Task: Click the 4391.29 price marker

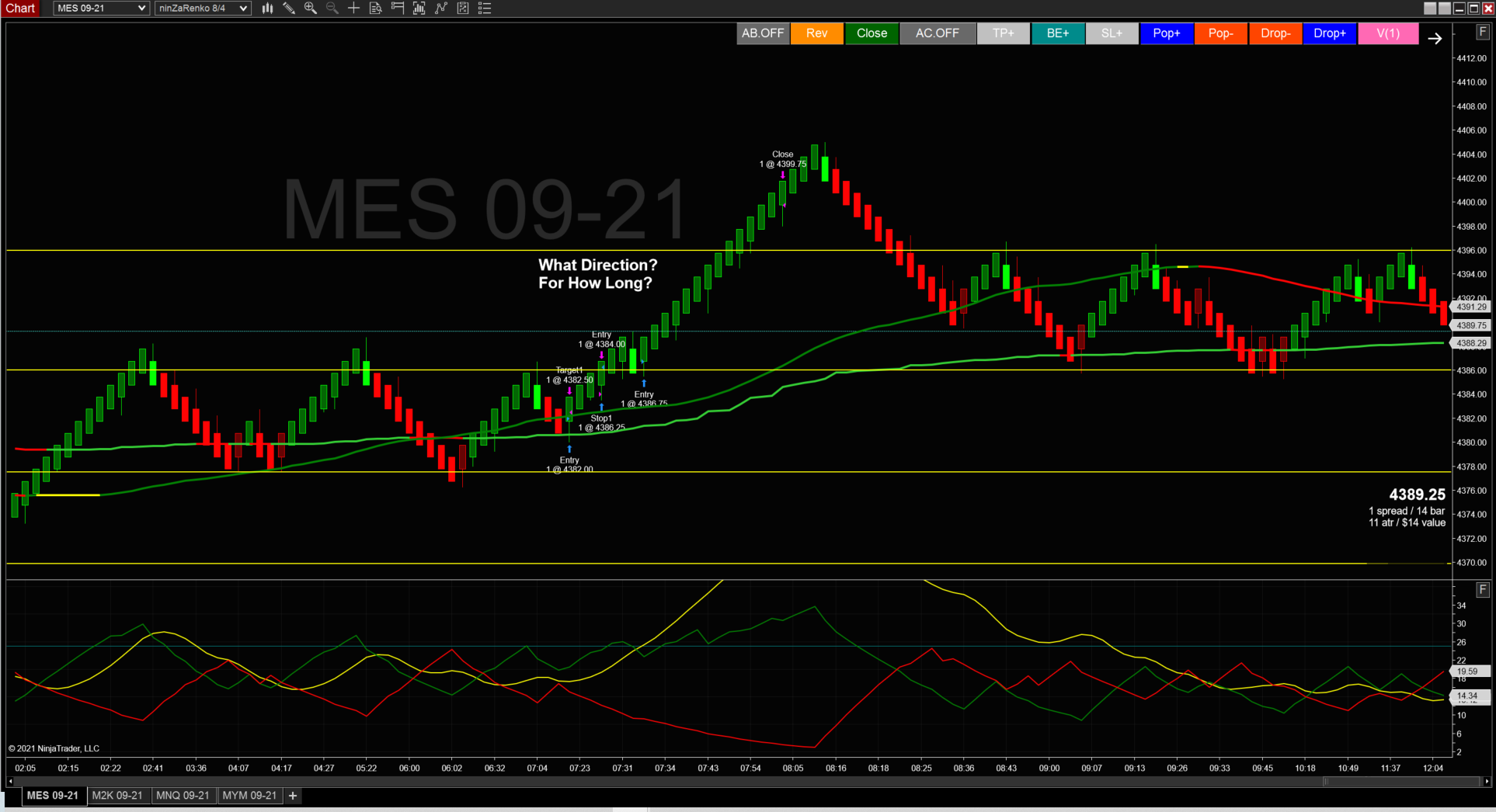Action: (x=1470, y=307)
